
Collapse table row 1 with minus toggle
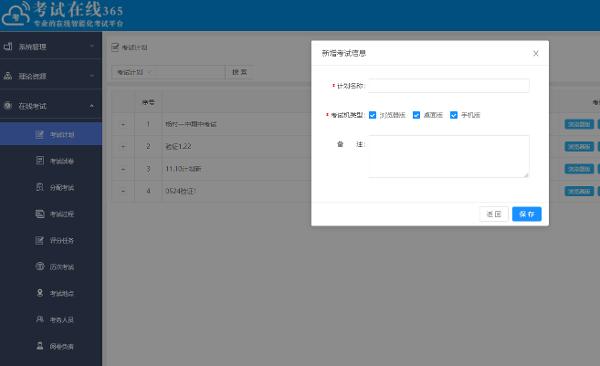point(123,124)
